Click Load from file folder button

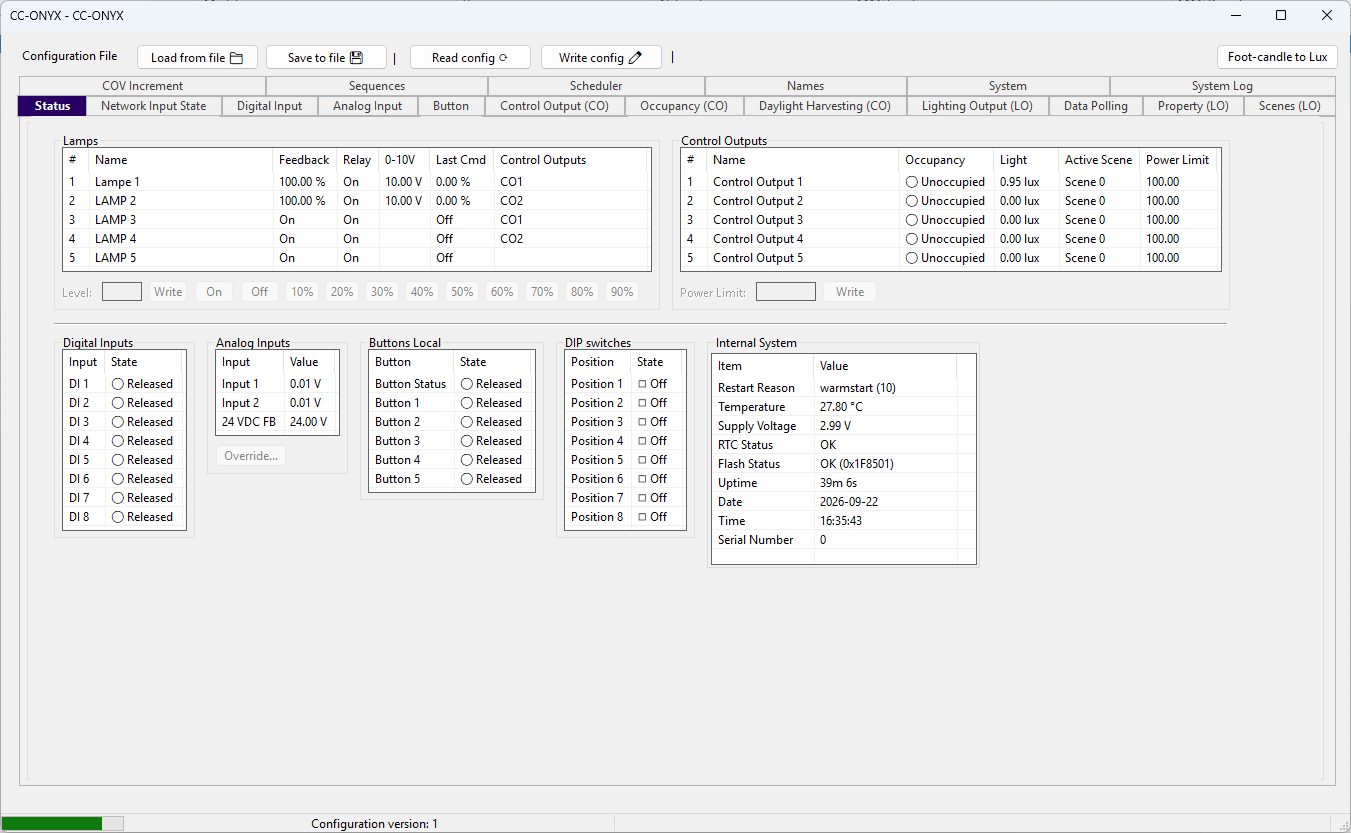pos(197,58)
